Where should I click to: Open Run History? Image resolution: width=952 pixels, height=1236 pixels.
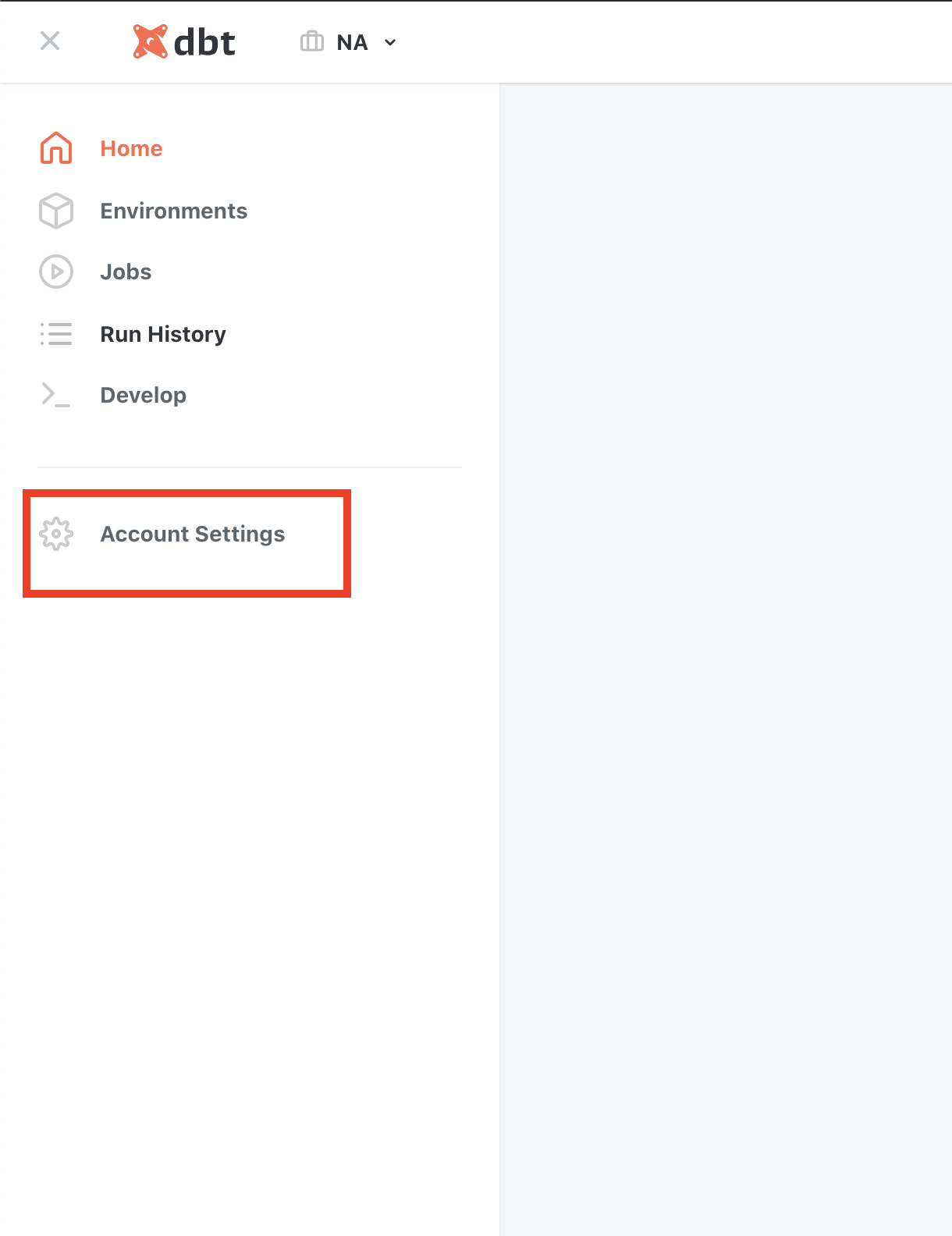(x=163, y=335)
